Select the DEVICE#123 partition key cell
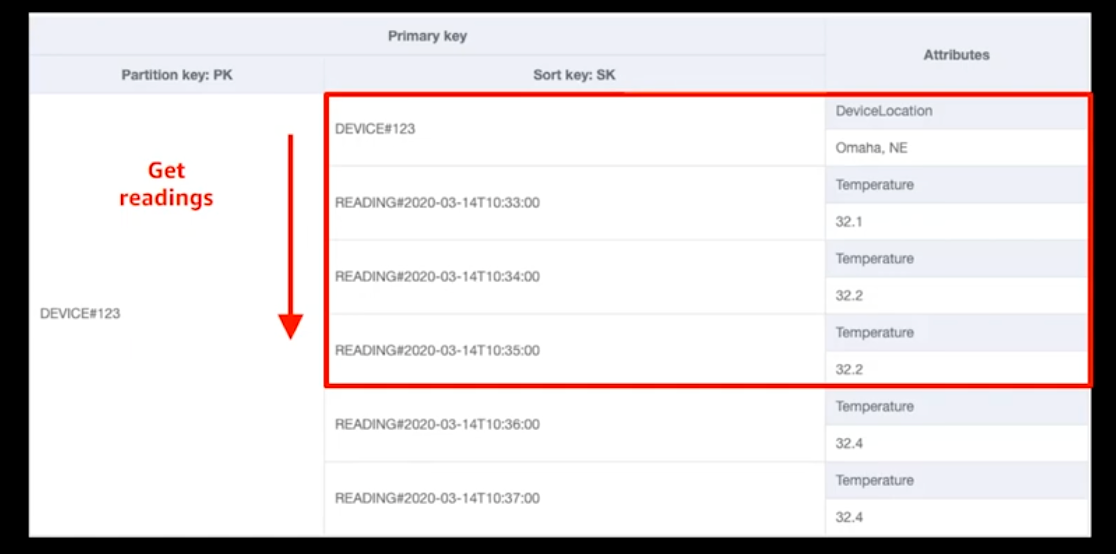Screen dimensions: 1116x554 (x=80, y=313)
